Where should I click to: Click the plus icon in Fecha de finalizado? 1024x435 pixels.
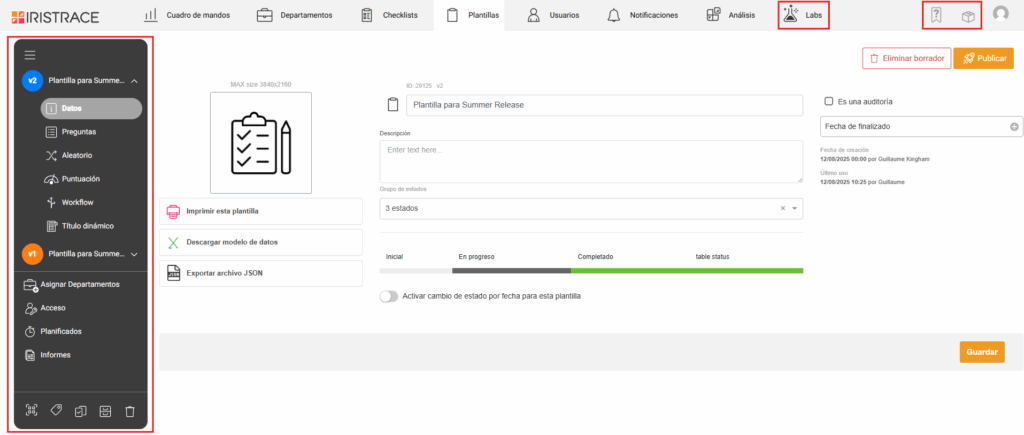pos(1013,127)
